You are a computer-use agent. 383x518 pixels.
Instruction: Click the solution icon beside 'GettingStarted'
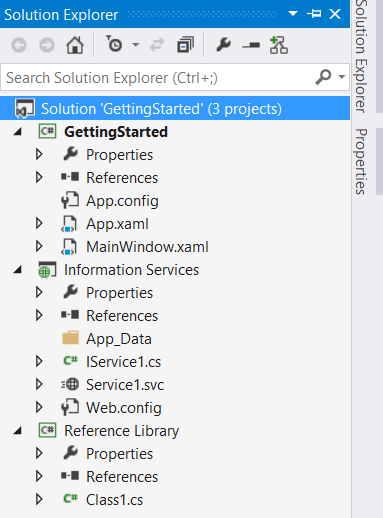pos(25,109)
